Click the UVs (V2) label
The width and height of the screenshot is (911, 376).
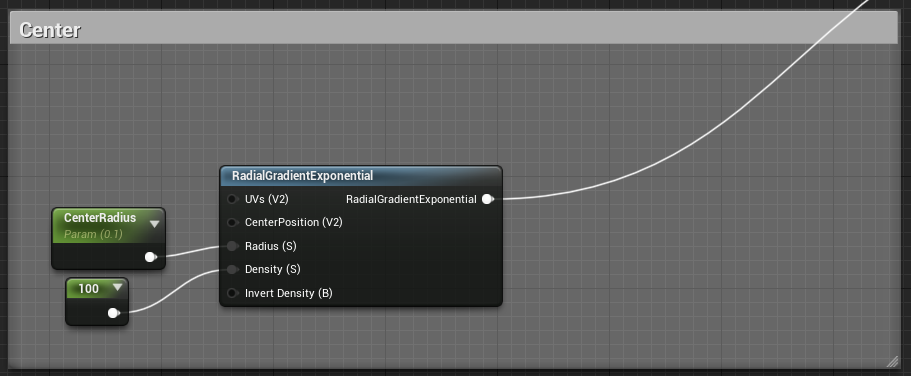pyautogui.click(x=267, y=199)
